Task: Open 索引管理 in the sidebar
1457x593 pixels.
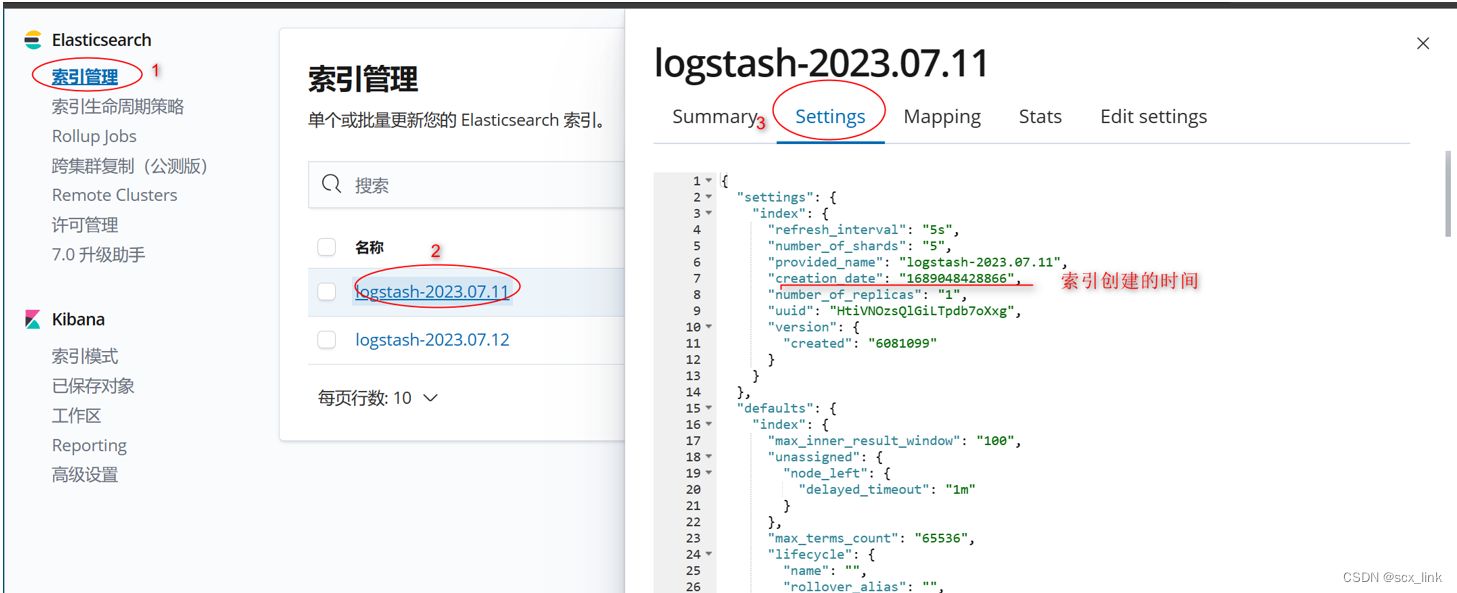Action: pyautogui.click(x=85, y=77)
